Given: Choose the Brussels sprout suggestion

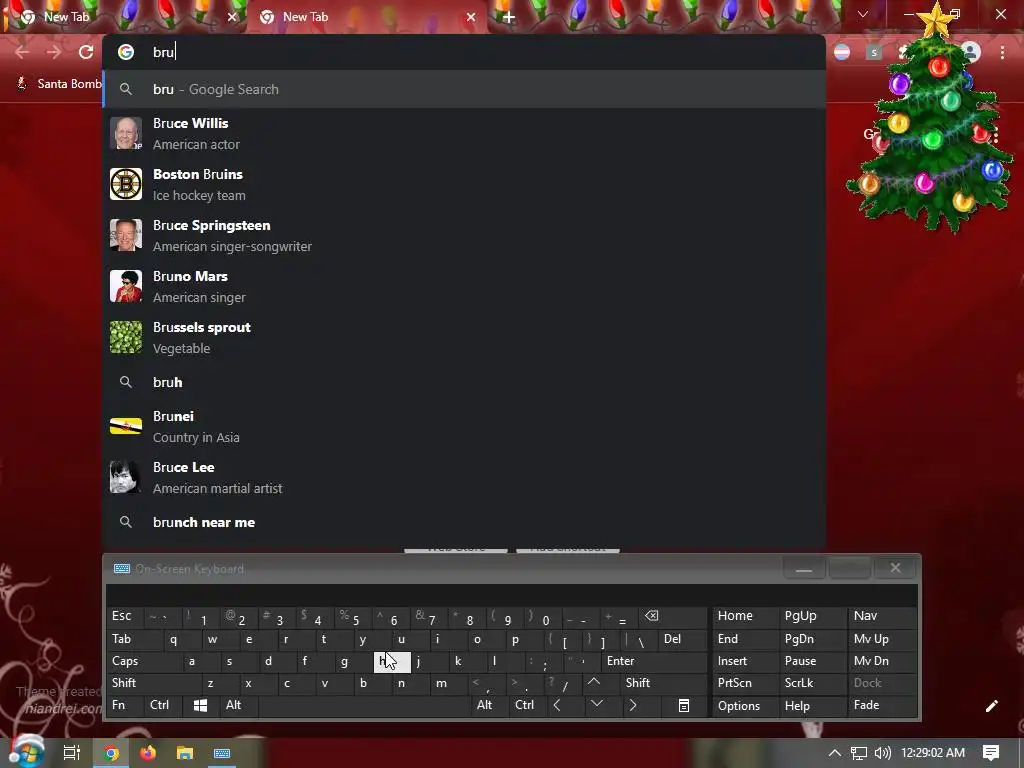Looking at the screenshot, I should click(464, 337).
